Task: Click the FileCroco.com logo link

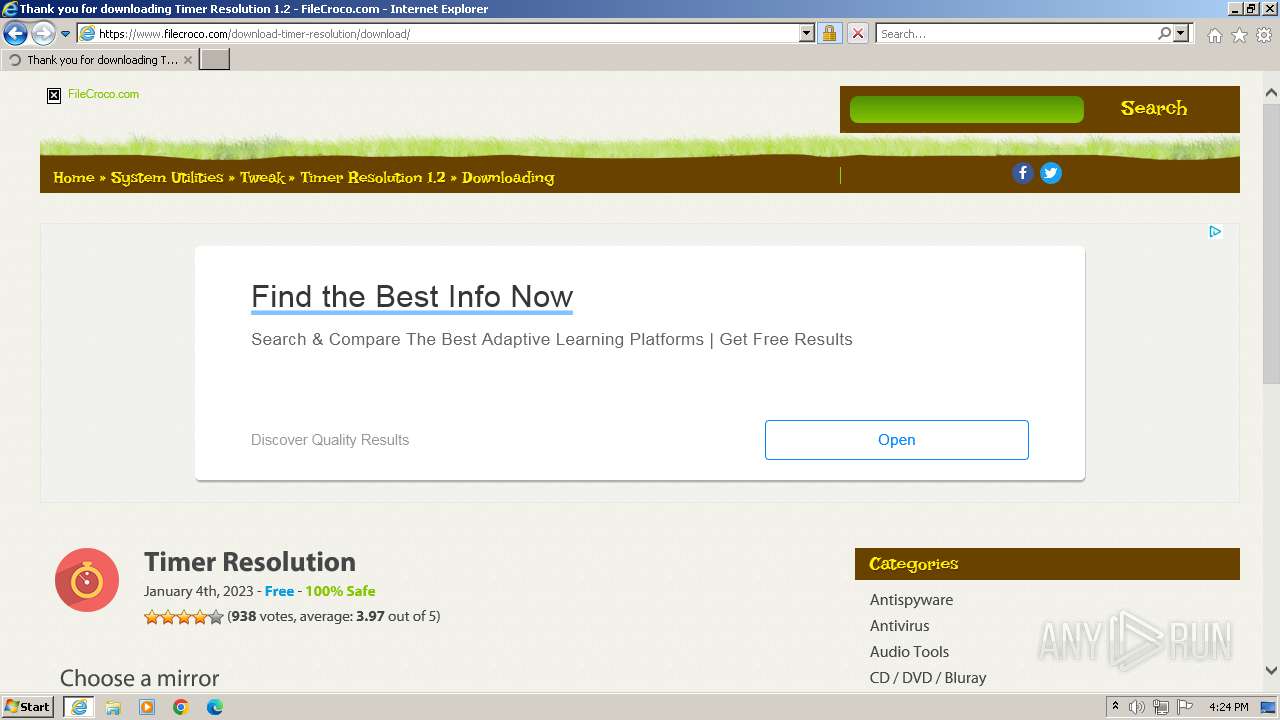Action: [x=103, y=94]
